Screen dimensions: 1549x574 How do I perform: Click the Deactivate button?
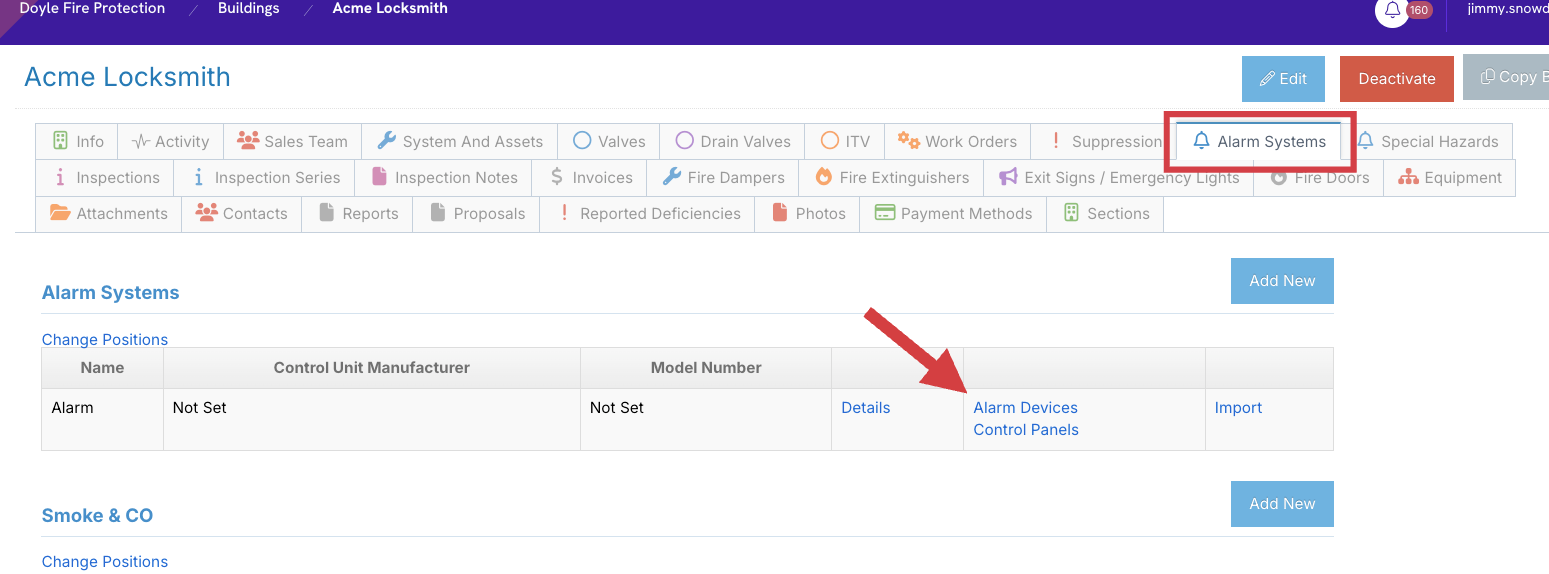click(x=1397, y=78)
